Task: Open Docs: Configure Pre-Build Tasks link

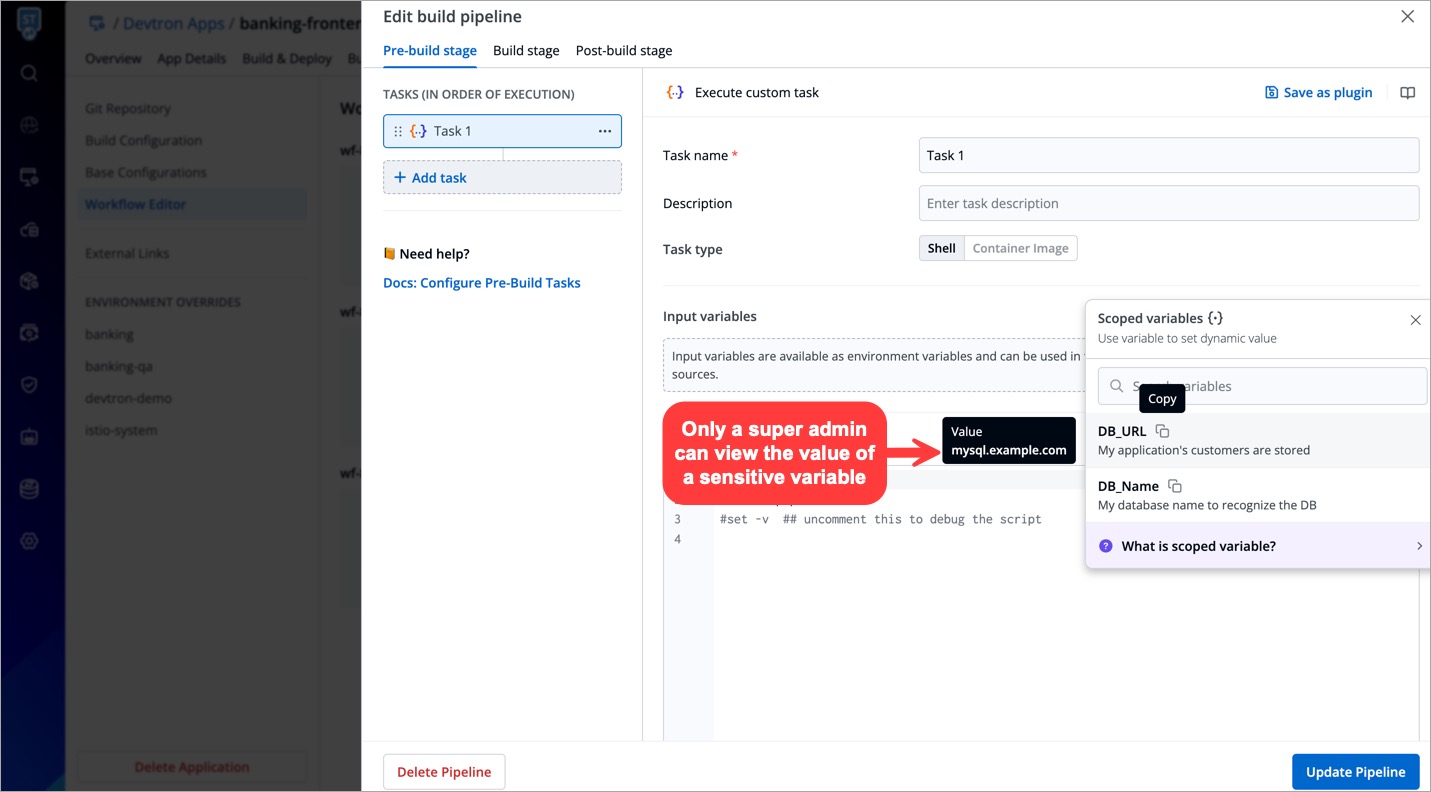Action: coord(481,283)
